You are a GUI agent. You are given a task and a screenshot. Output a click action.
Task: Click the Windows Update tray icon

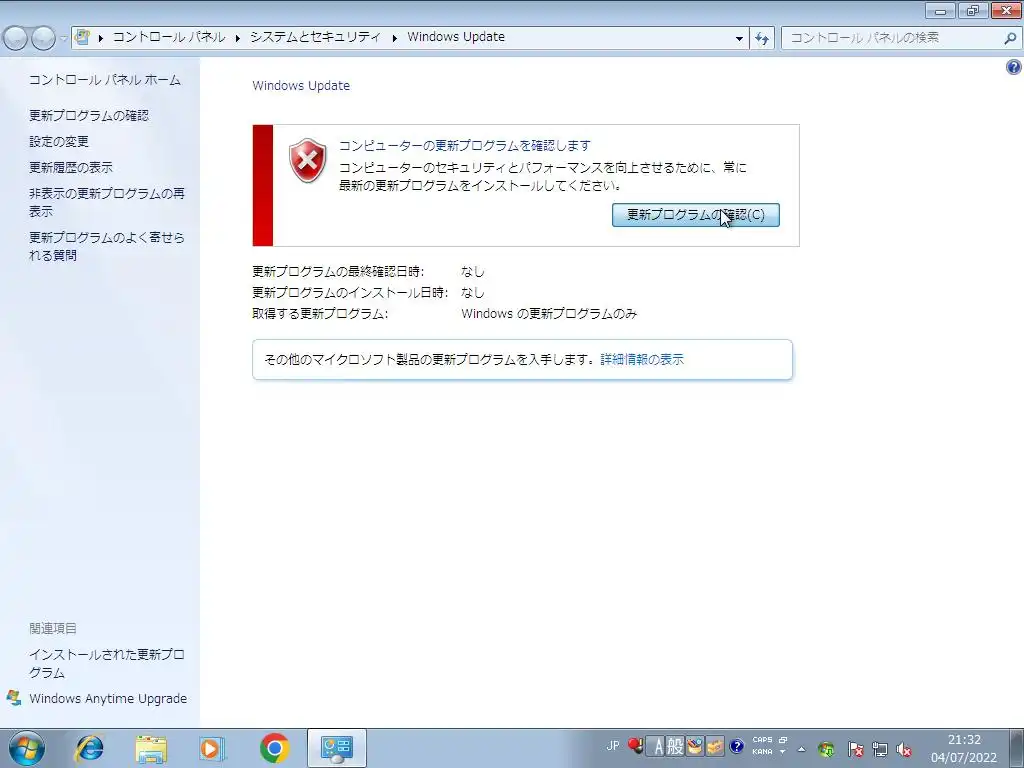tap(826, 749)
